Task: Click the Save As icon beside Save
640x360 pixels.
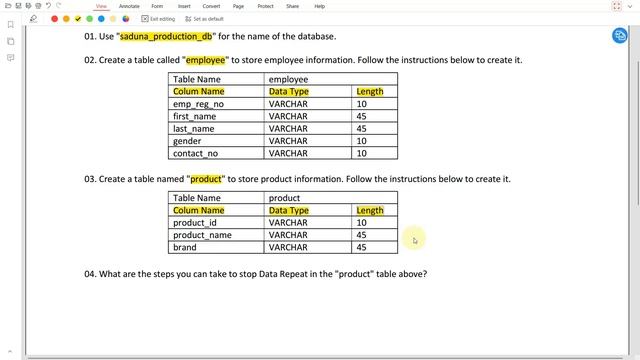Action: [x=28, y=6]
